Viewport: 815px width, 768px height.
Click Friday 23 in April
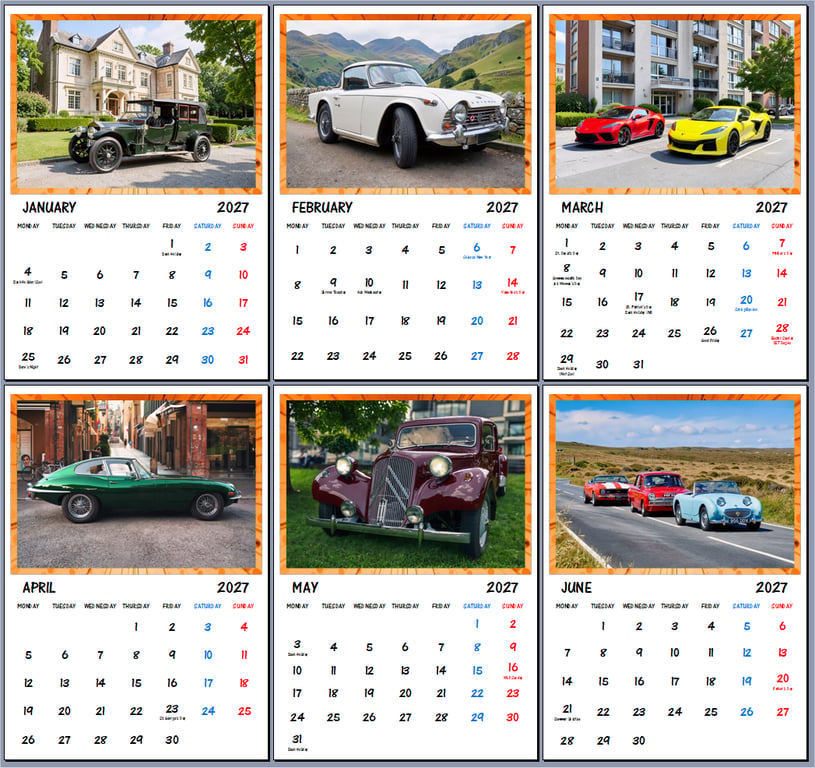(172, 709)
